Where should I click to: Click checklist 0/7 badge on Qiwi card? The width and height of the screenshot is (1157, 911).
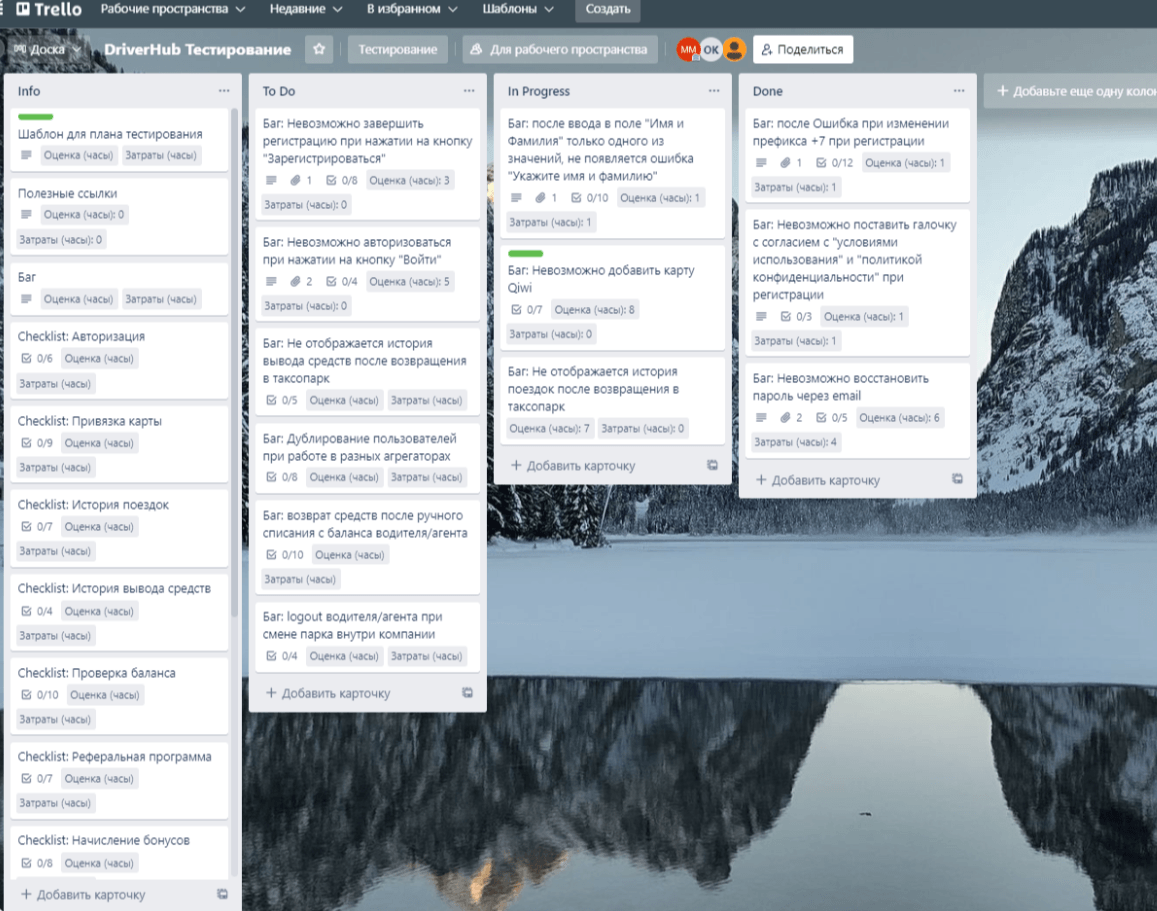527,310
